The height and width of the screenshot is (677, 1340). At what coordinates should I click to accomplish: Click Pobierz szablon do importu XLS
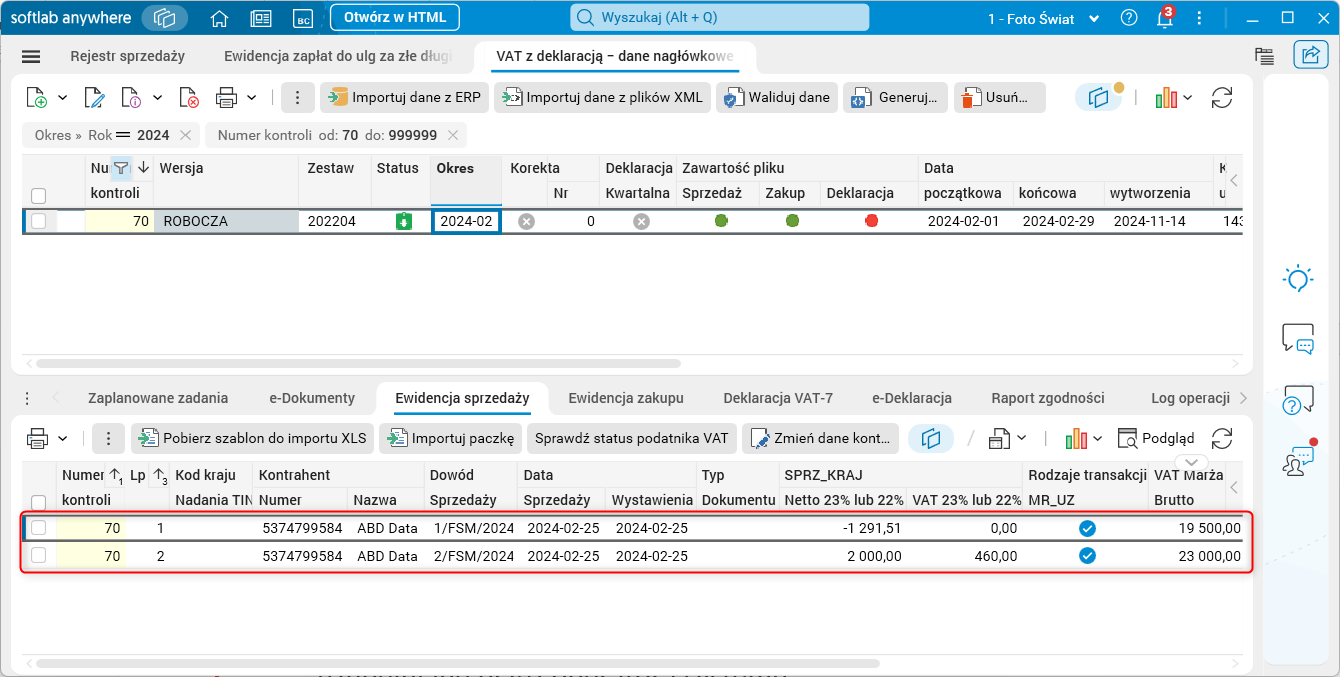252,438
